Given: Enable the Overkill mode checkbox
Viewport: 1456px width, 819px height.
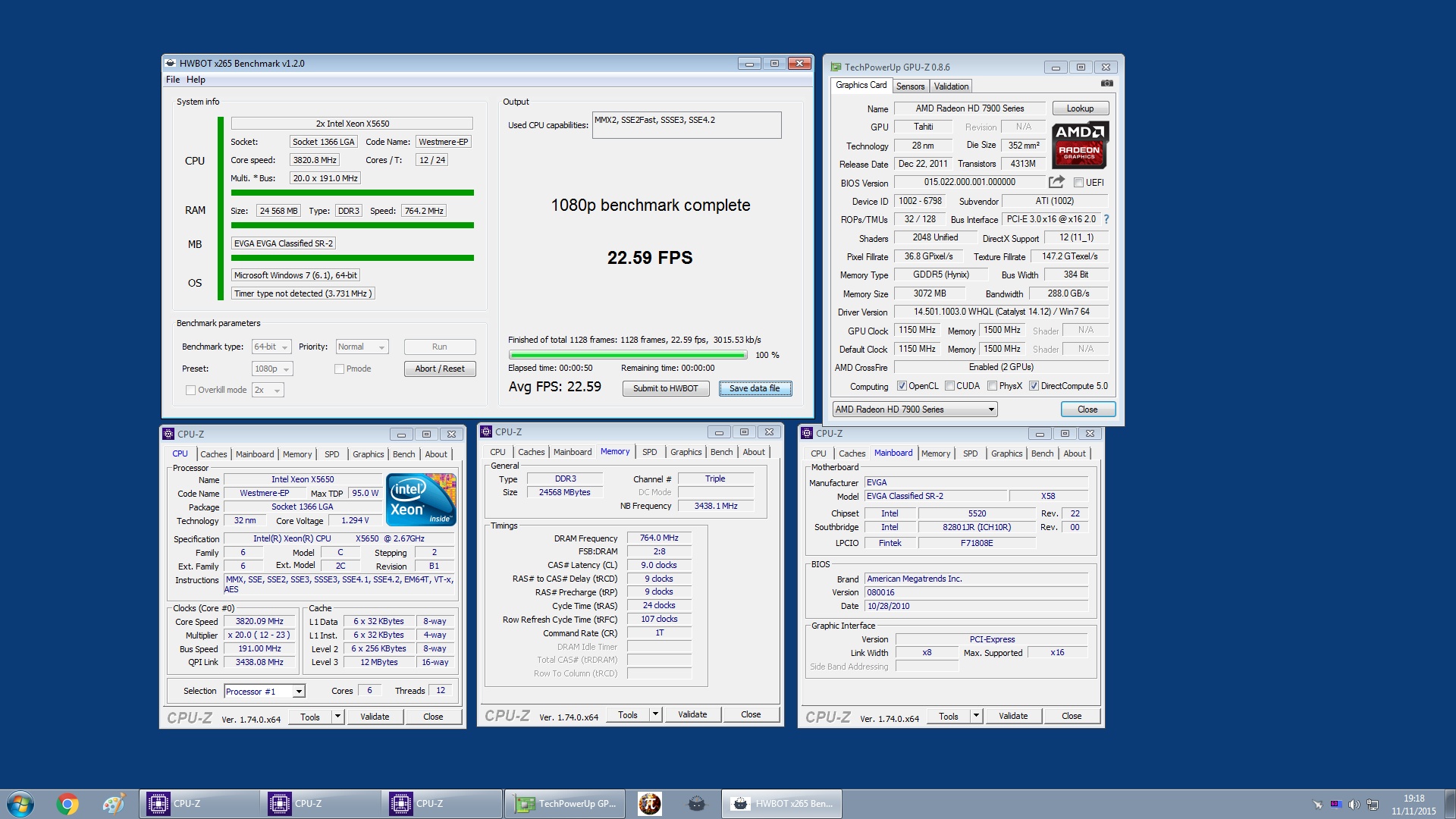Looking at the screenshot, I should [190, 390].
